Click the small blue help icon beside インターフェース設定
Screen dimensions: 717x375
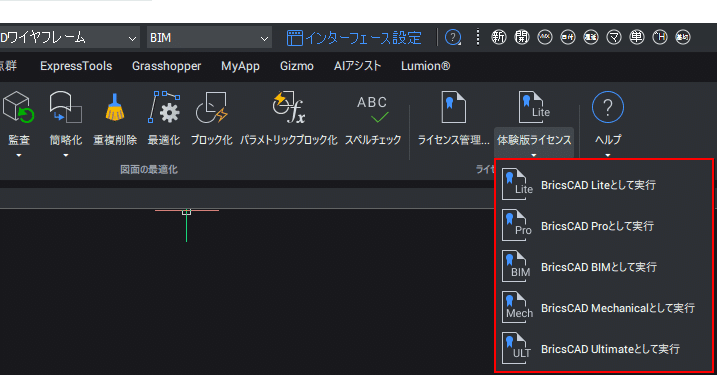coord(453,38)
